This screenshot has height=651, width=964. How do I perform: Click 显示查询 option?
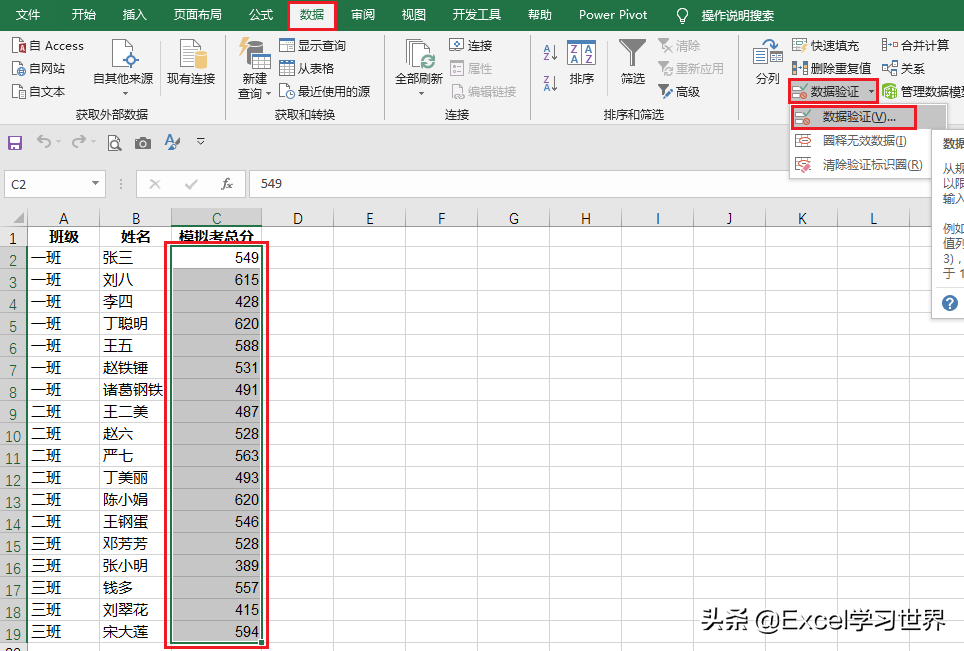[312, 45]
